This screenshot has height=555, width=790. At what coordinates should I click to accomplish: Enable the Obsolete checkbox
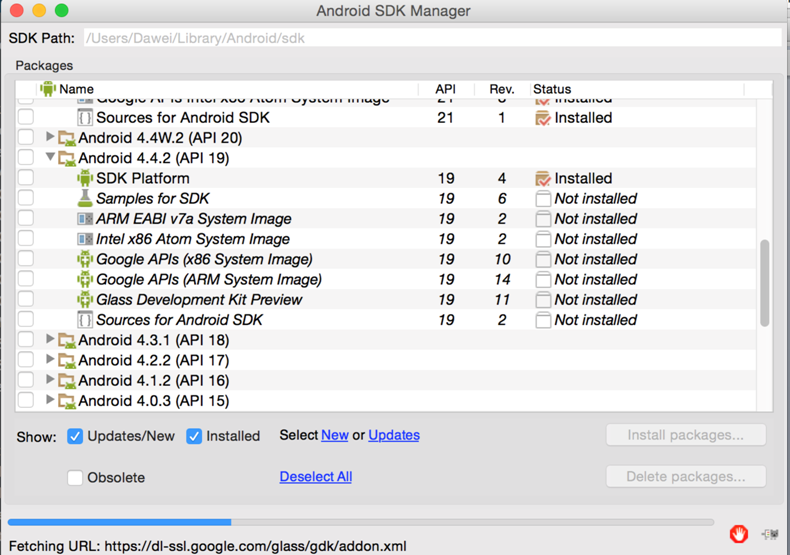(75, 477)
